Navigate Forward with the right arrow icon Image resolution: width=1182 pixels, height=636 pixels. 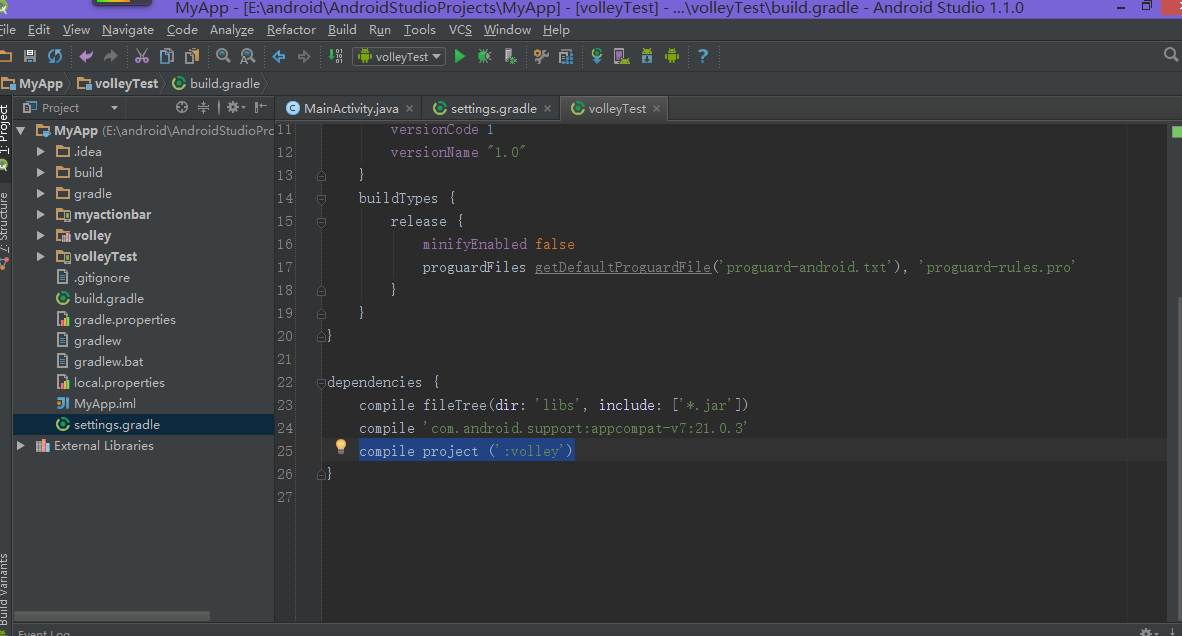coord(304,57)
